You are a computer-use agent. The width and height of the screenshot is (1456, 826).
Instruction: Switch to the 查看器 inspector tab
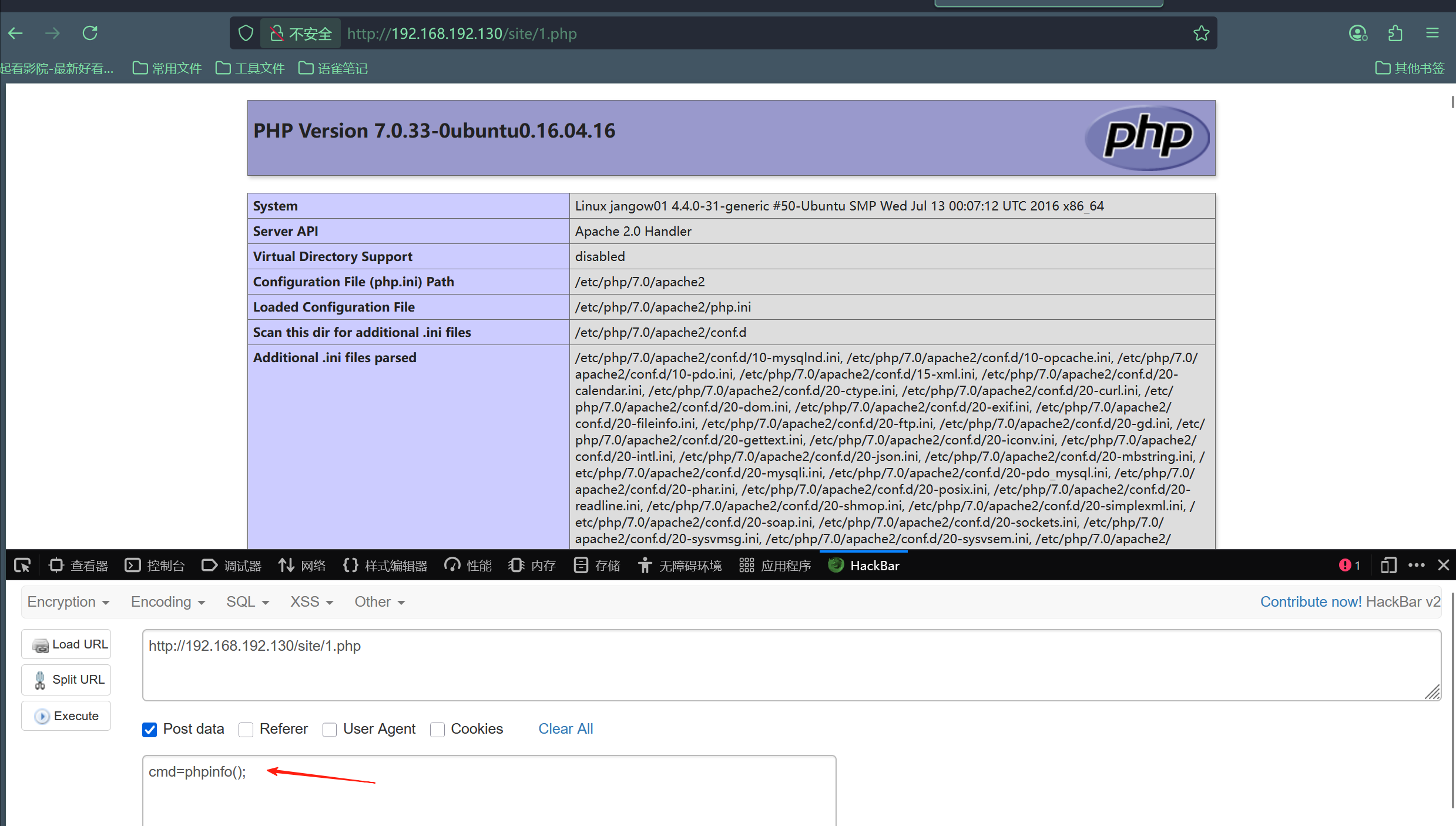79,566
